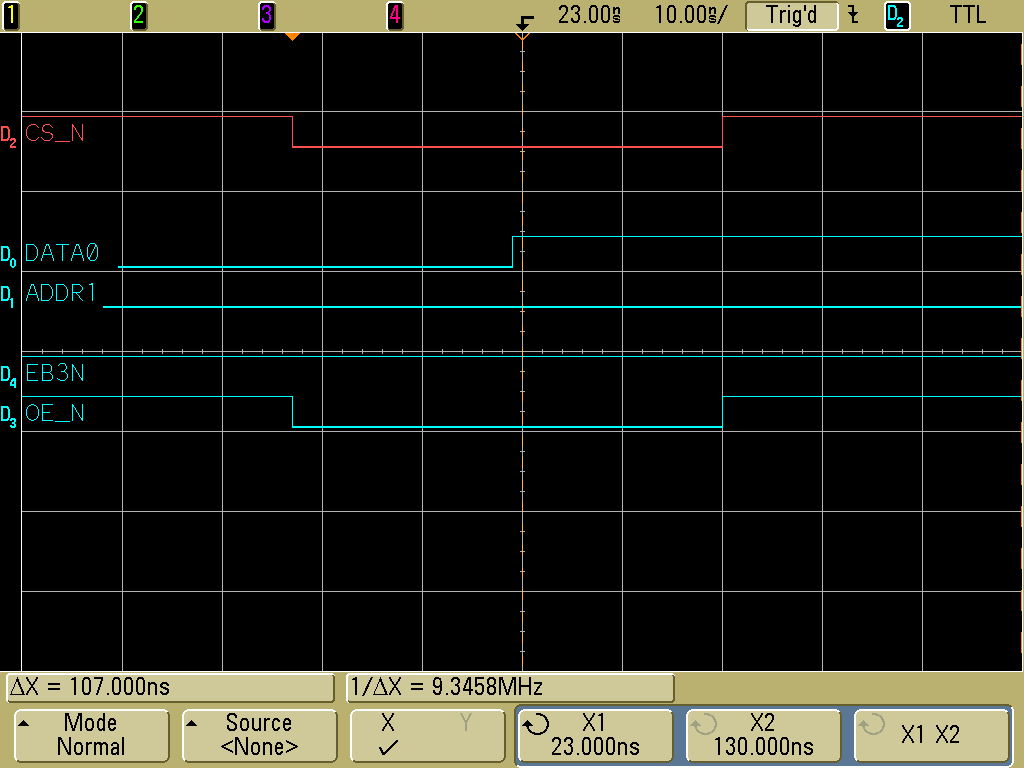Select analog channel 4 indicator

click(x=395, y=15)
